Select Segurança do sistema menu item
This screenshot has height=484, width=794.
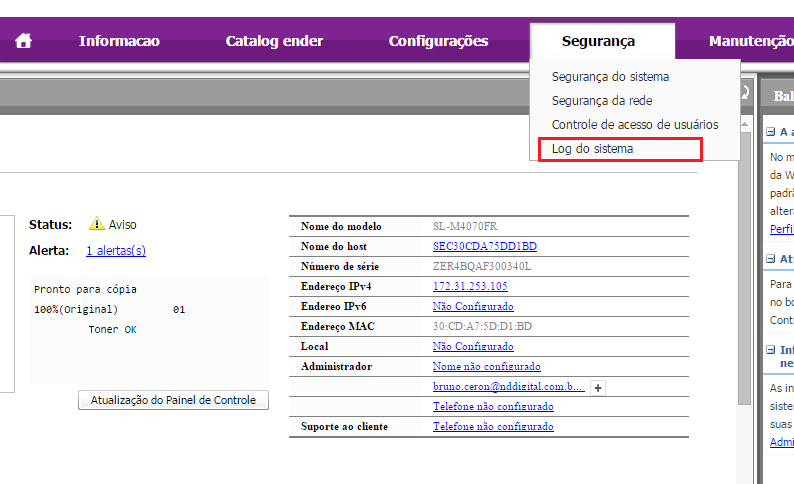[x=610, y=76]
